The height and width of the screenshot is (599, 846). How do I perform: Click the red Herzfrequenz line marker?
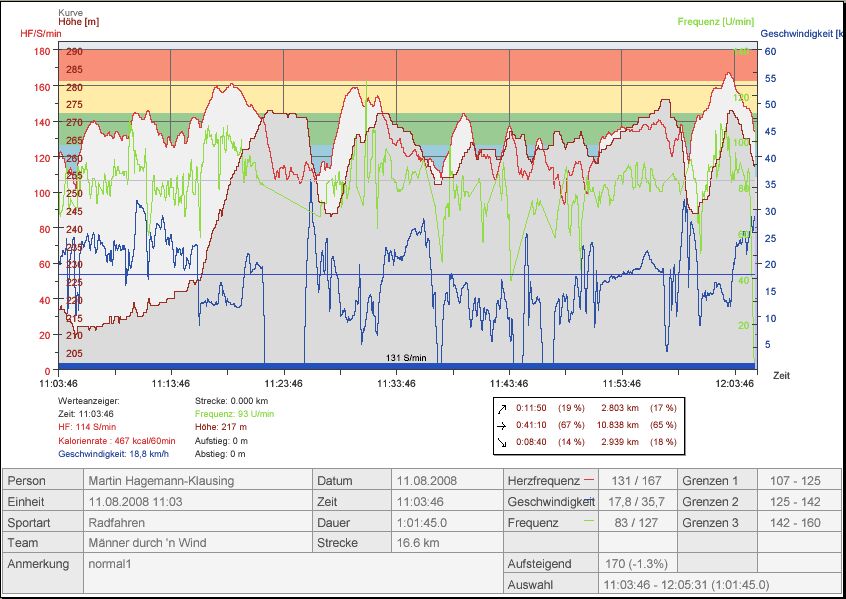588,480
